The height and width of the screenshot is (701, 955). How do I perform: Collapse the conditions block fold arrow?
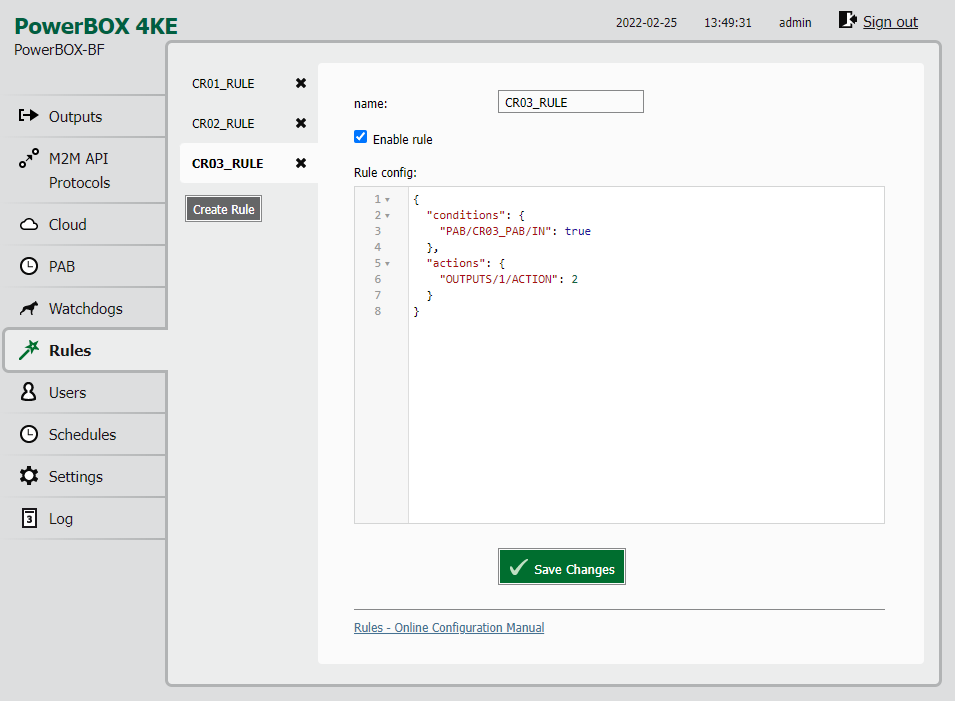pos(387,216)
